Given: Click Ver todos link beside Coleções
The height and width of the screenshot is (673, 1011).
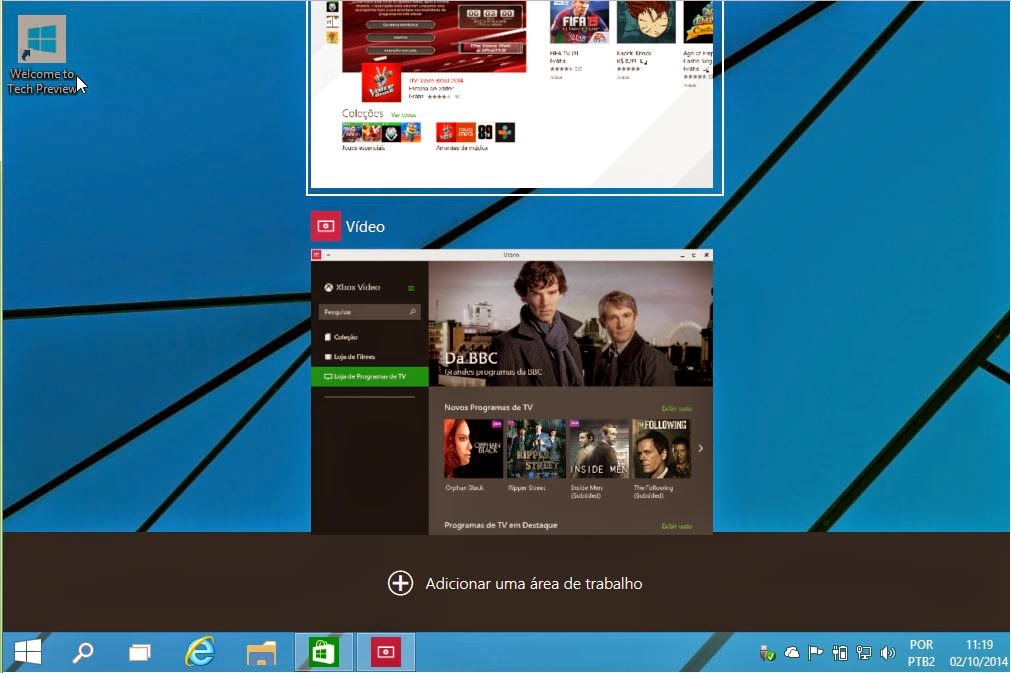Looking at the screenshot, I should pyautogui.click(x=404, y=115).
